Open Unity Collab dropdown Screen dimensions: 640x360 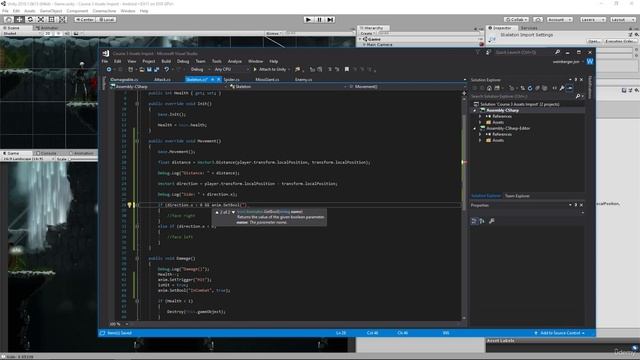coord(517,20)
